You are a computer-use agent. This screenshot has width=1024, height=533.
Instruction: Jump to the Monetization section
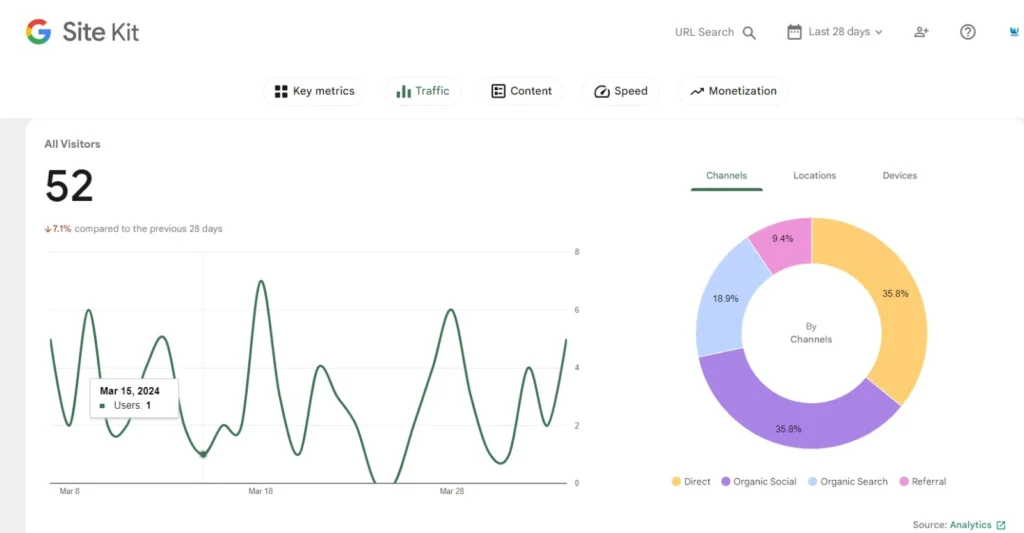pyautogui.click(x=733, y=91)
